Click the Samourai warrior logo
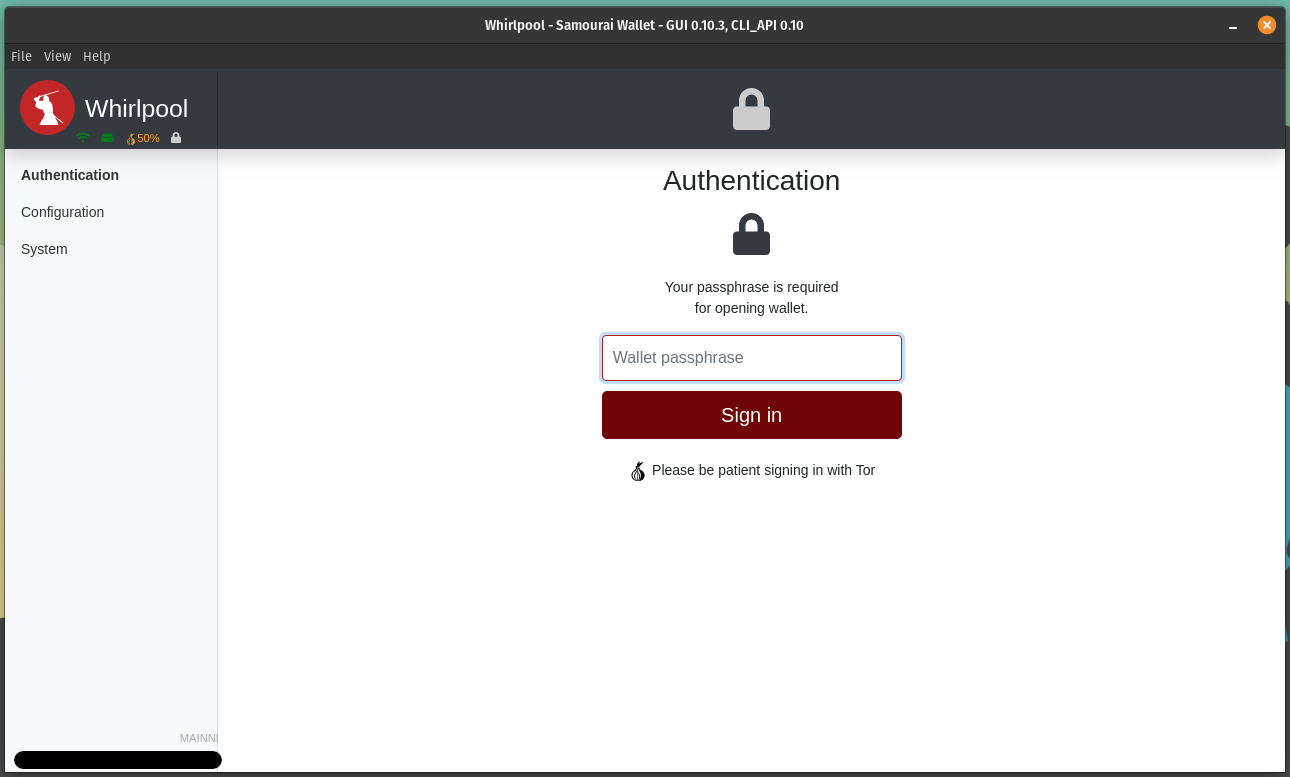This screenshot has height=777, width=1290. [x=47, y=107]
